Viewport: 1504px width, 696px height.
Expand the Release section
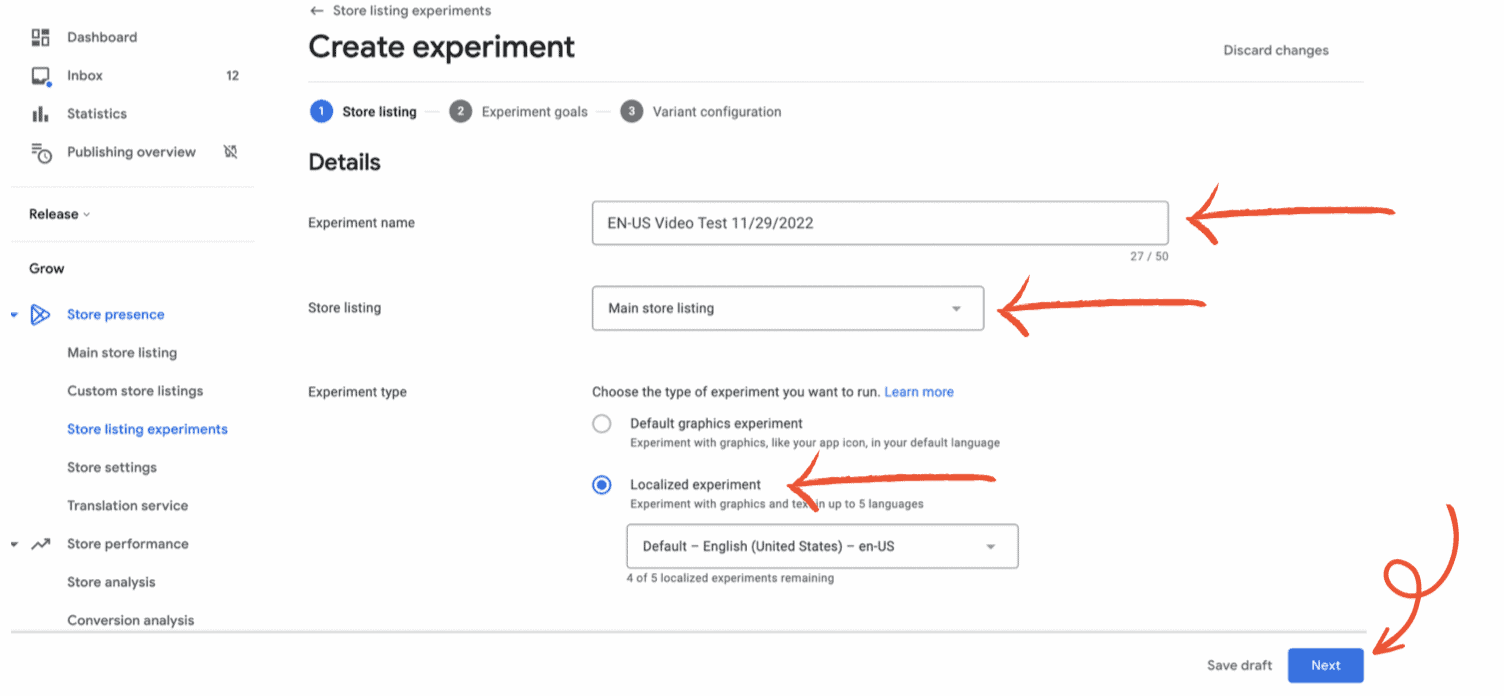coord(59,215)
